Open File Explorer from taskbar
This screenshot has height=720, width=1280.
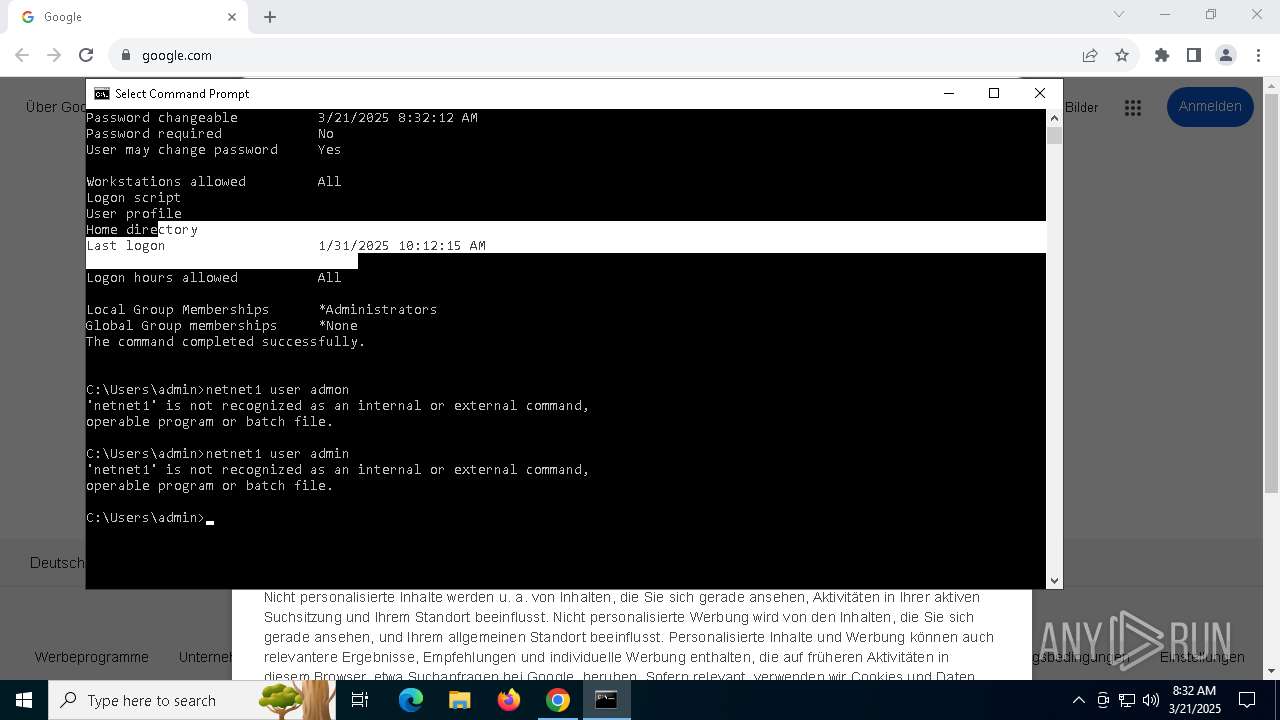(459, 700)
